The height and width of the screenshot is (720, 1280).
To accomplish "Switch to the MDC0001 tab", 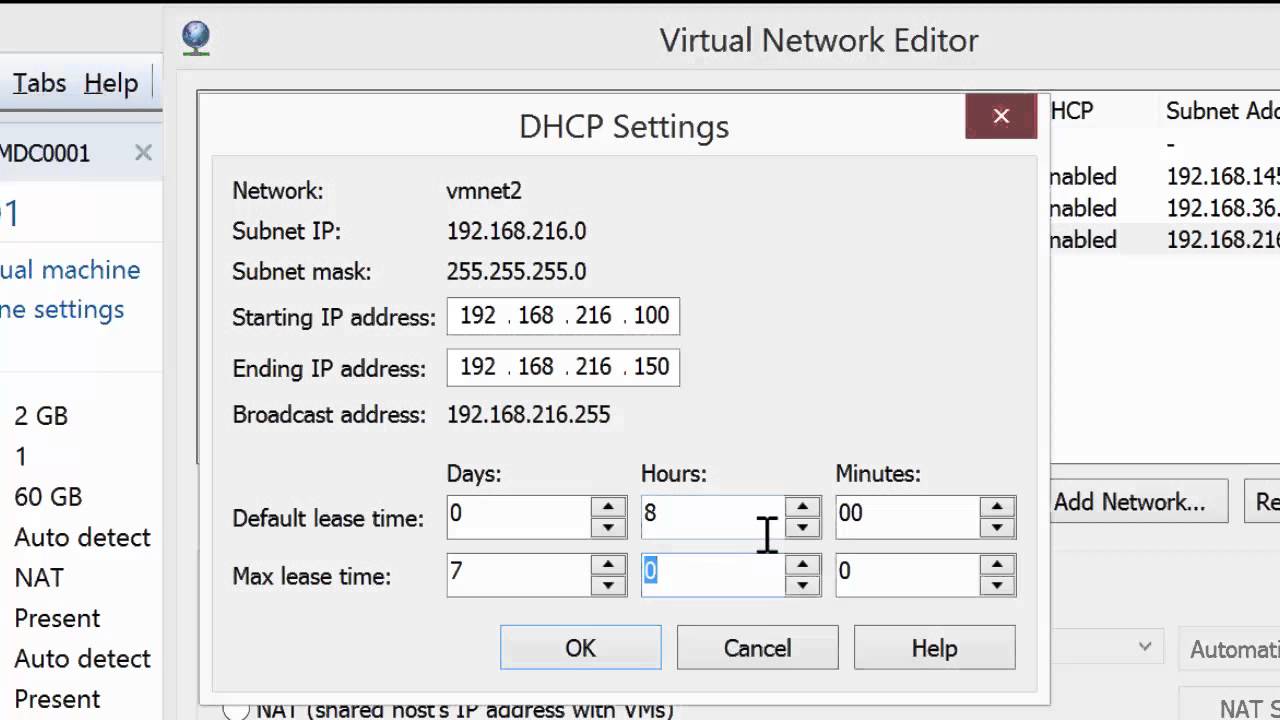I will pyautogui.click(x=45, y=153).
